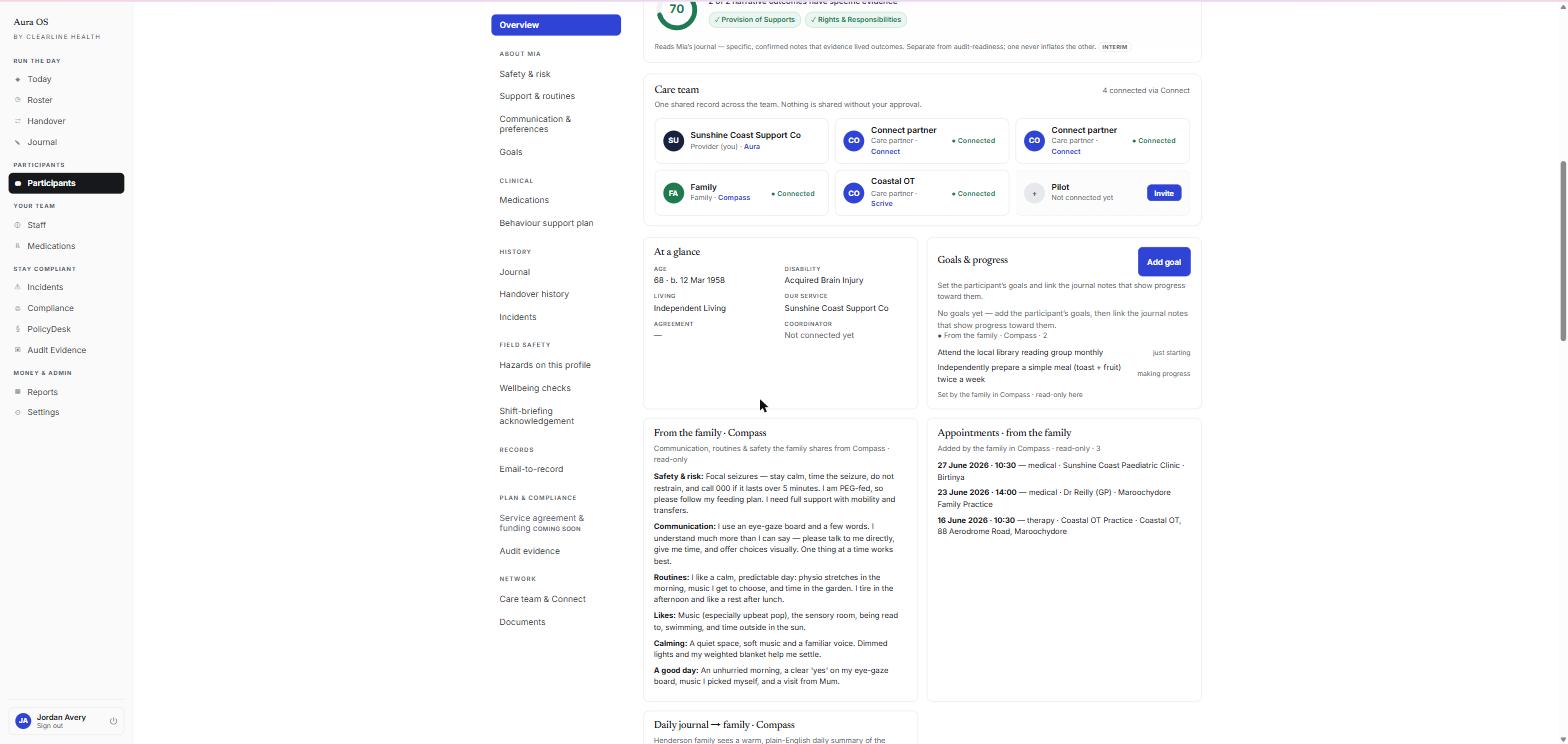Viewport: 1568px width, 744px height.
Task: Click the INTERIM tag
Action: [x=1115, y=47]
